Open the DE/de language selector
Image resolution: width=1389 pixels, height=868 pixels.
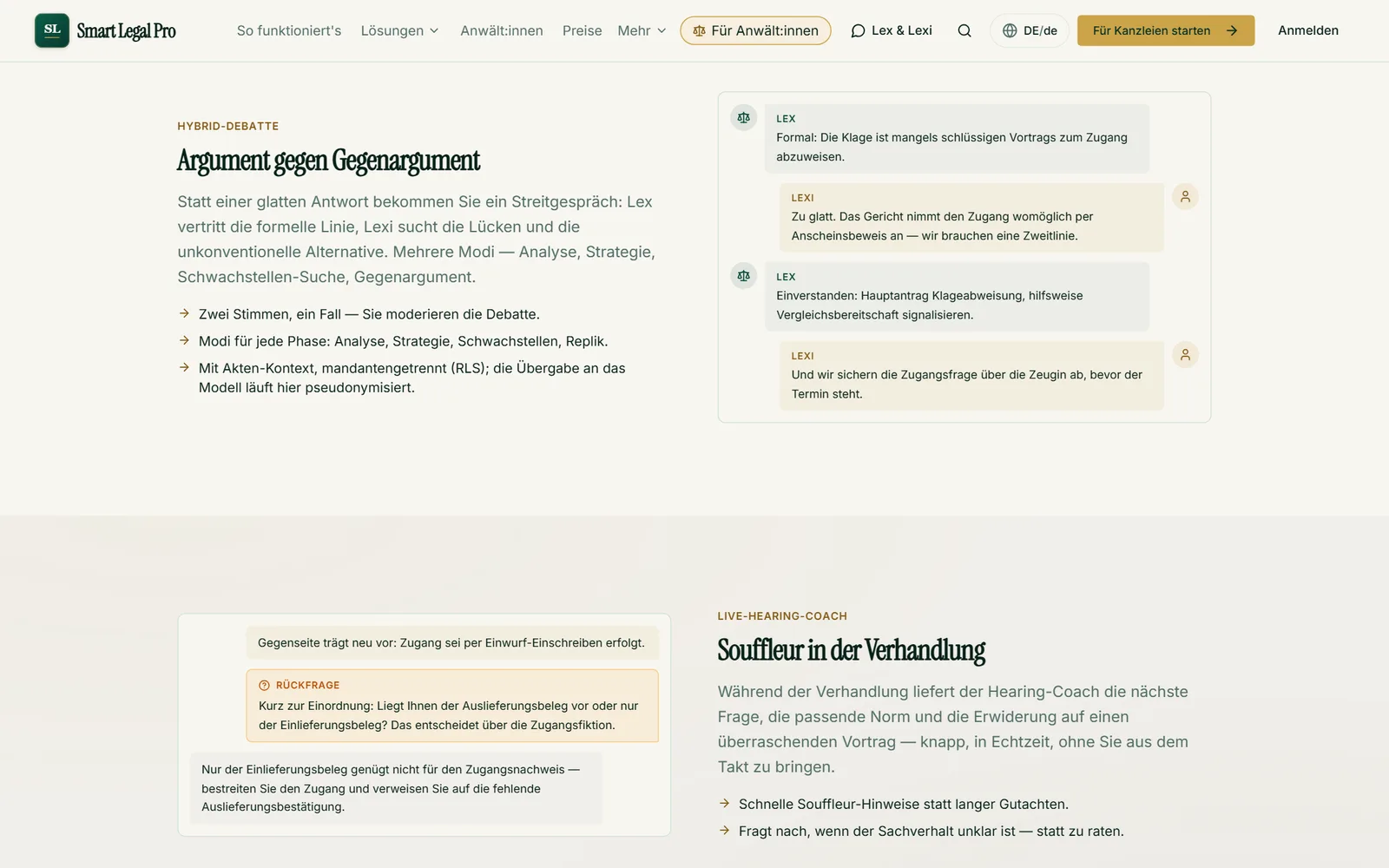(1030, 30)
